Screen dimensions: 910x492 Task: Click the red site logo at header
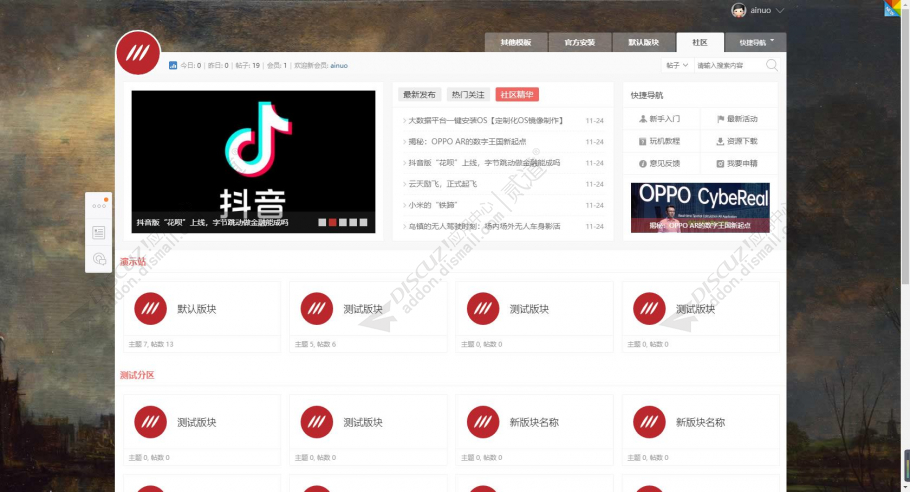[138, 53]
